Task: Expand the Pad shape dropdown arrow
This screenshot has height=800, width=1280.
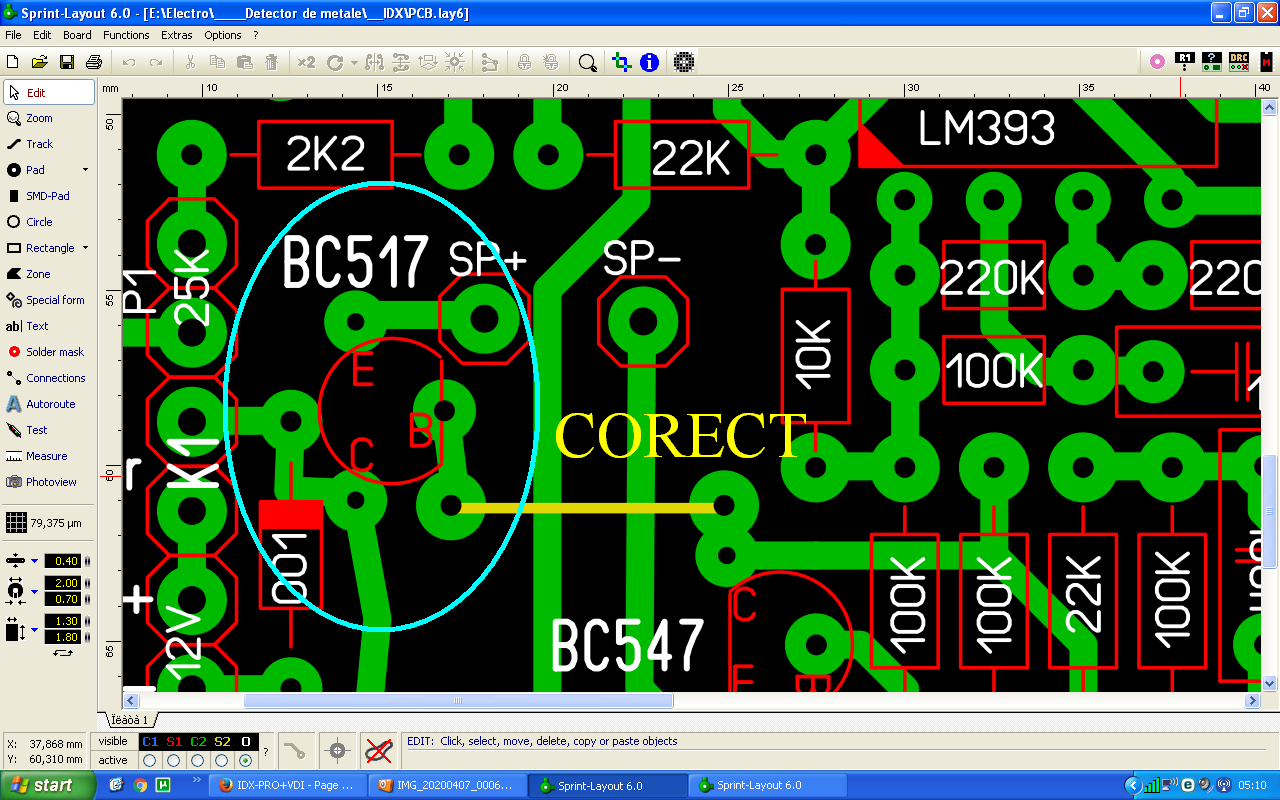Action: [85, 170]
